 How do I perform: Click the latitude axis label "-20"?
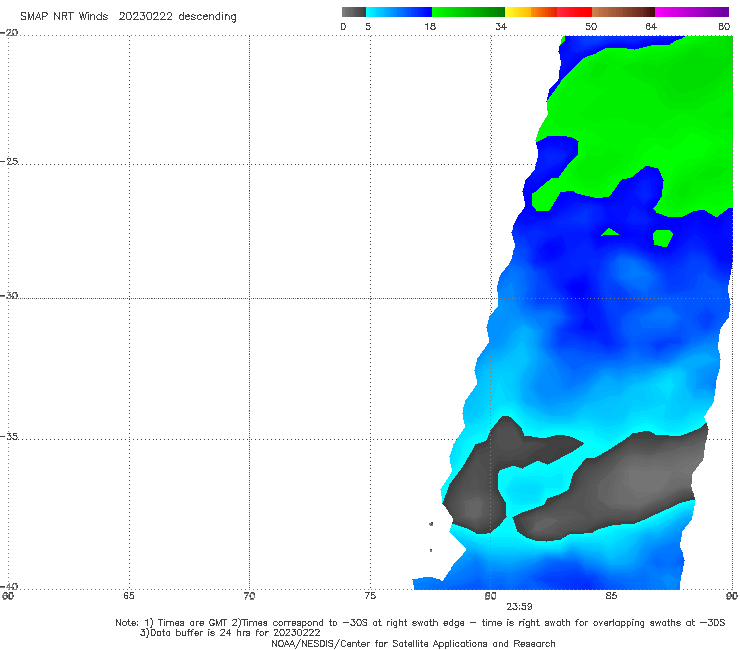(x=9, y=33)
